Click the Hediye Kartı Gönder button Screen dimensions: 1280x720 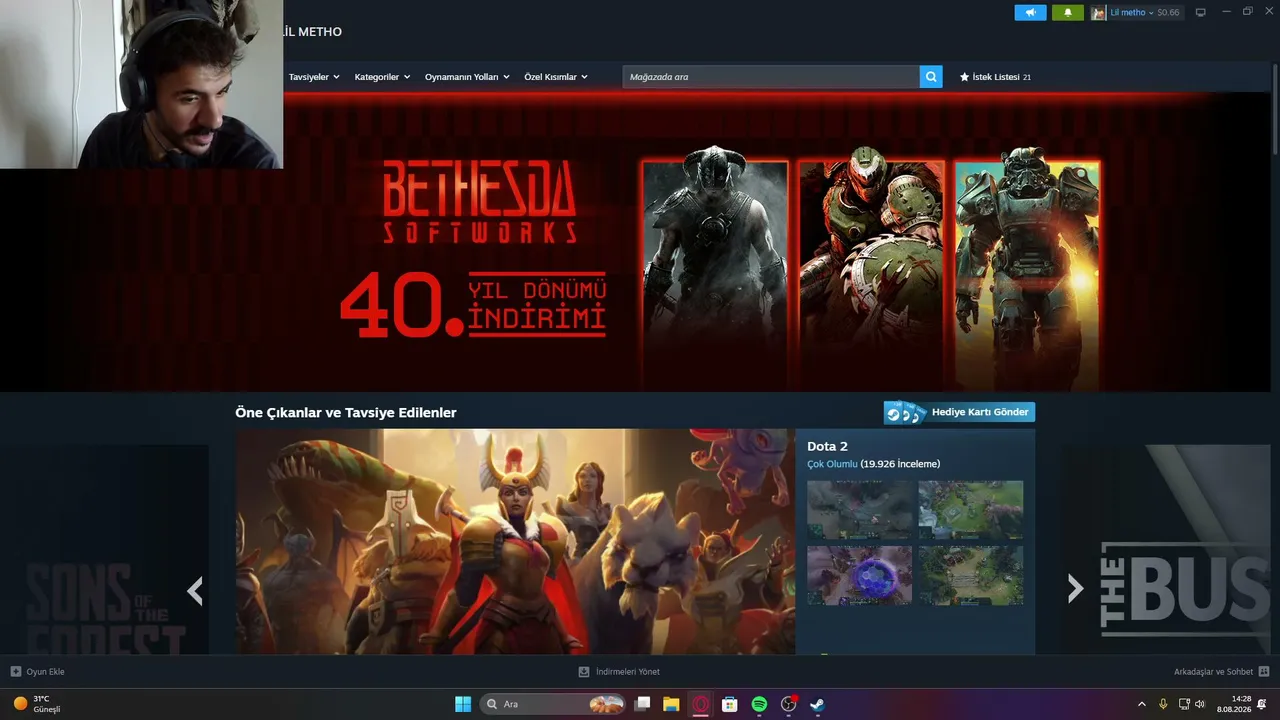(x=959, y=412)
